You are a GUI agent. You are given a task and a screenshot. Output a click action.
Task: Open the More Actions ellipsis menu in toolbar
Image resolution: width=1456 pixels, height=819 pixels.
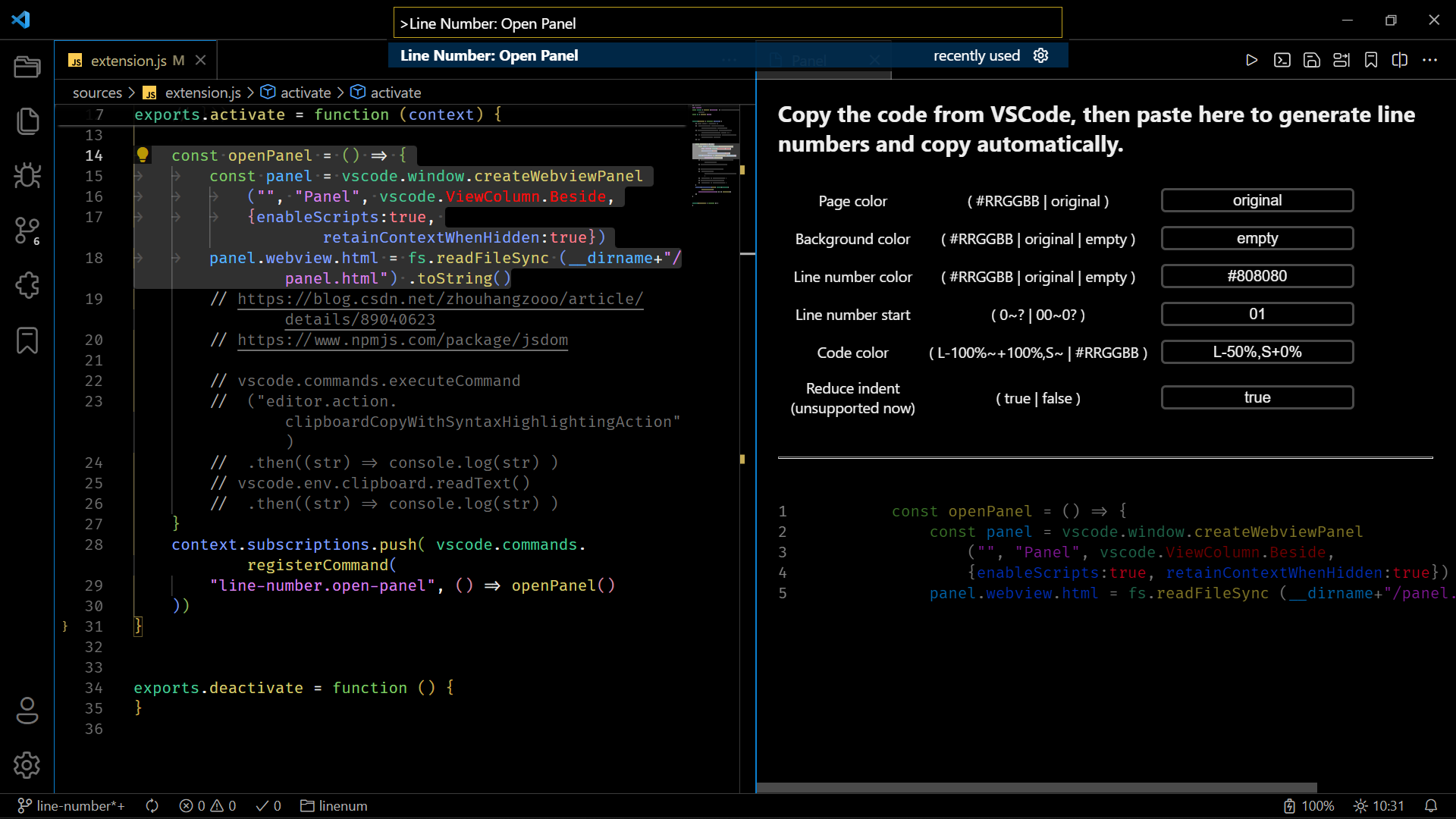(x=1429, y=61)
